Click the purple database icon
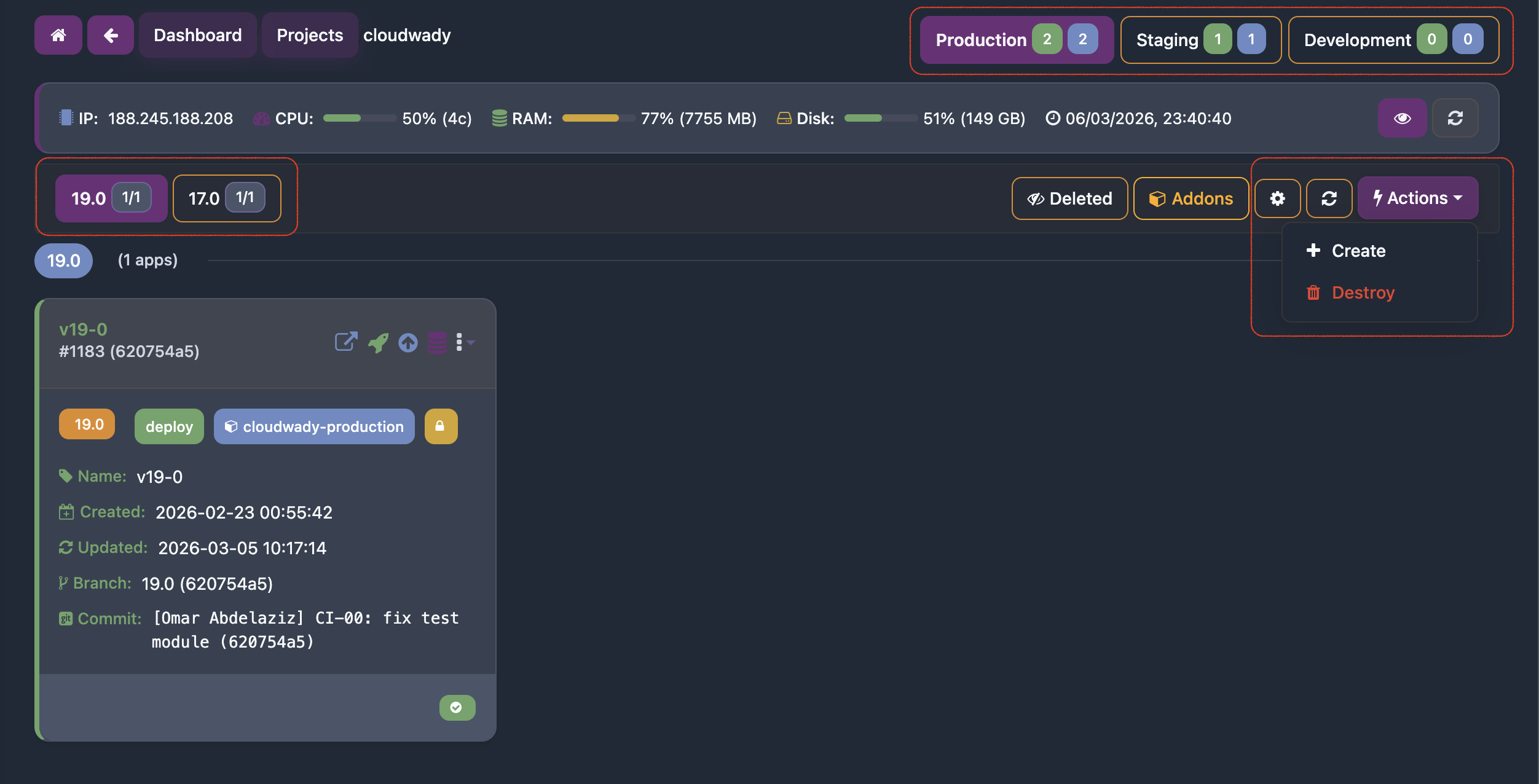Image resolution: width=1539 pixels, height=784 pixels. (x=437, y=342)
